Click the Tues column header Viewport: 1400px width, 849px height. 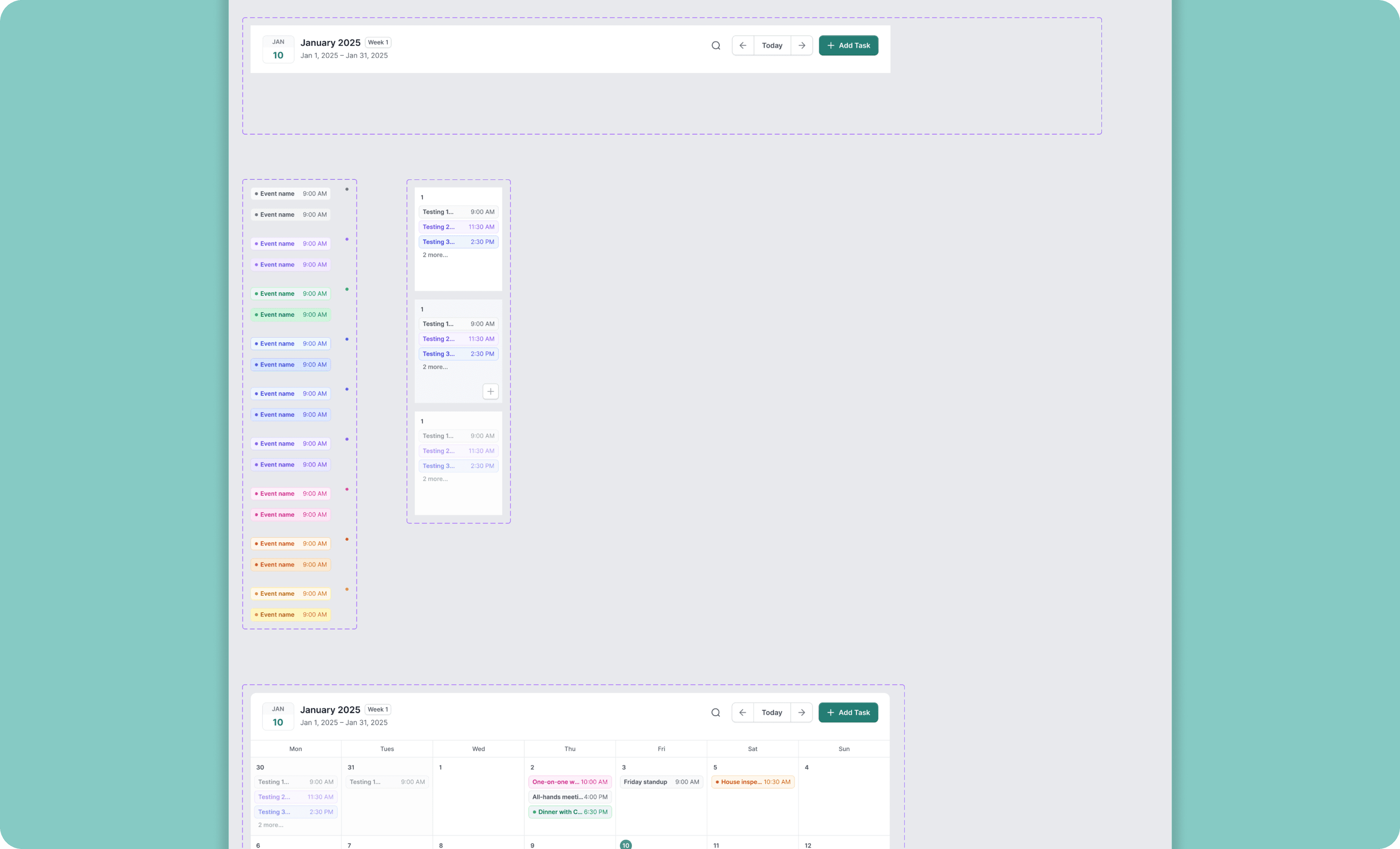click(x=387, y=749)
